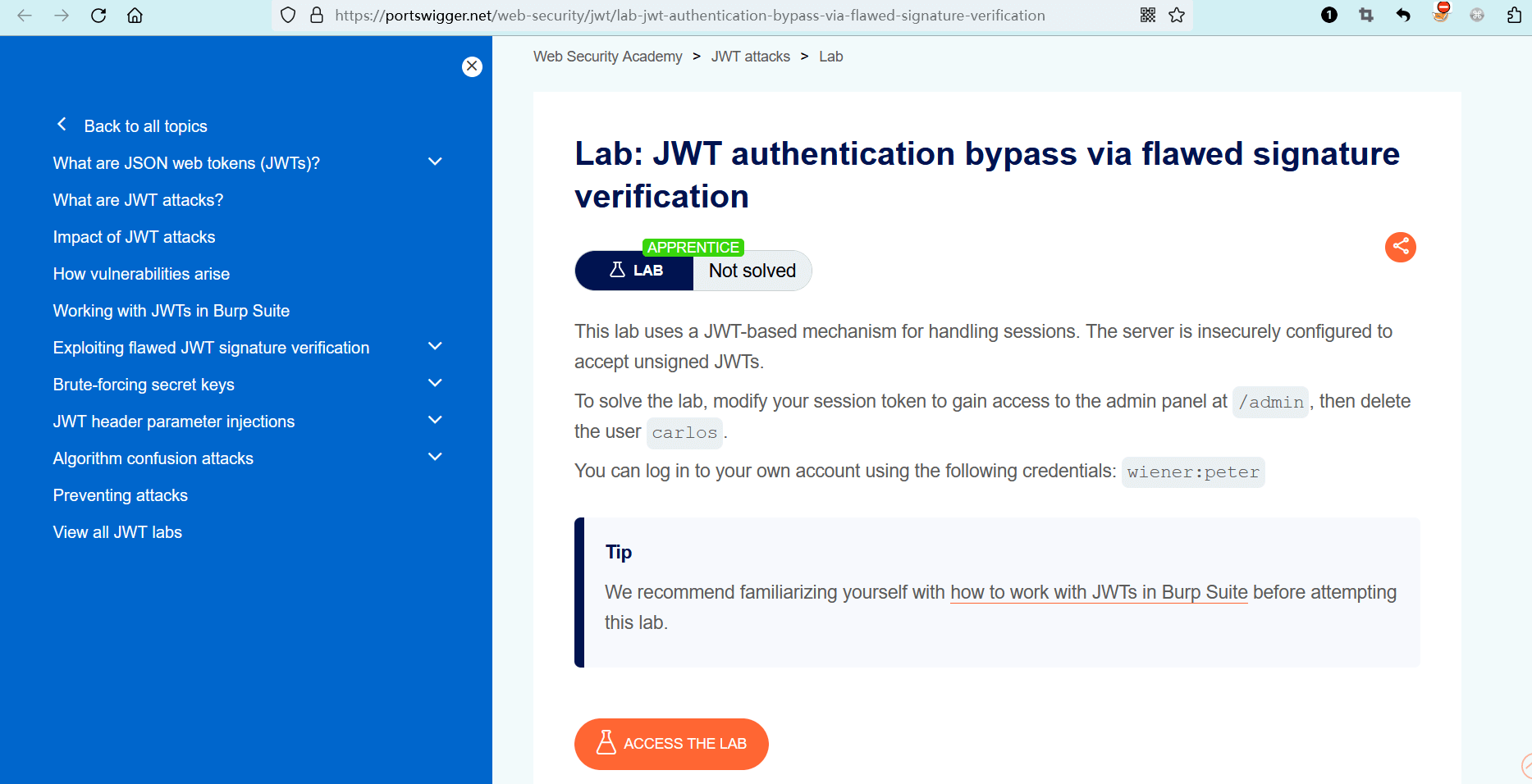Click 'Web Security Academy' breadcrumb
The image size is (1532, 784).
[x=607, y=57]
